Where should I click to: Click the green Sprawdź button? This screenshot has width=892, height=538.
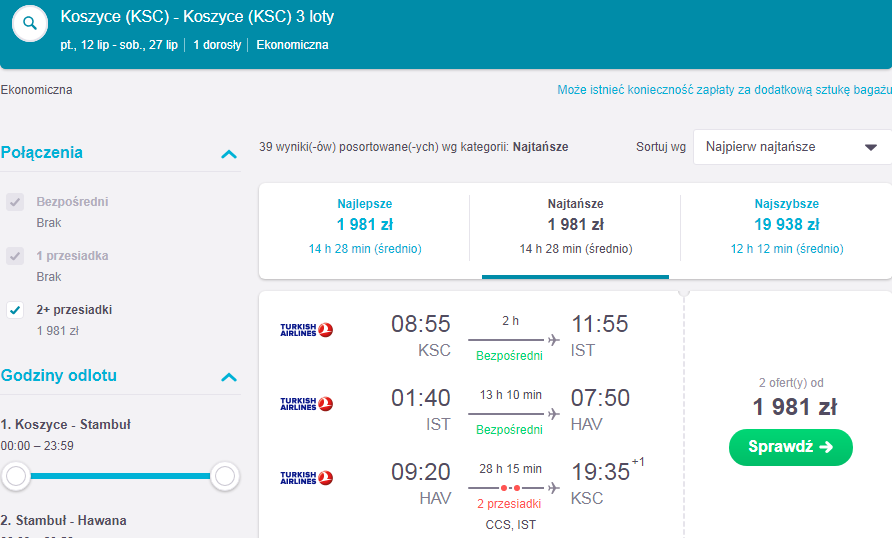tap(791, 447)
